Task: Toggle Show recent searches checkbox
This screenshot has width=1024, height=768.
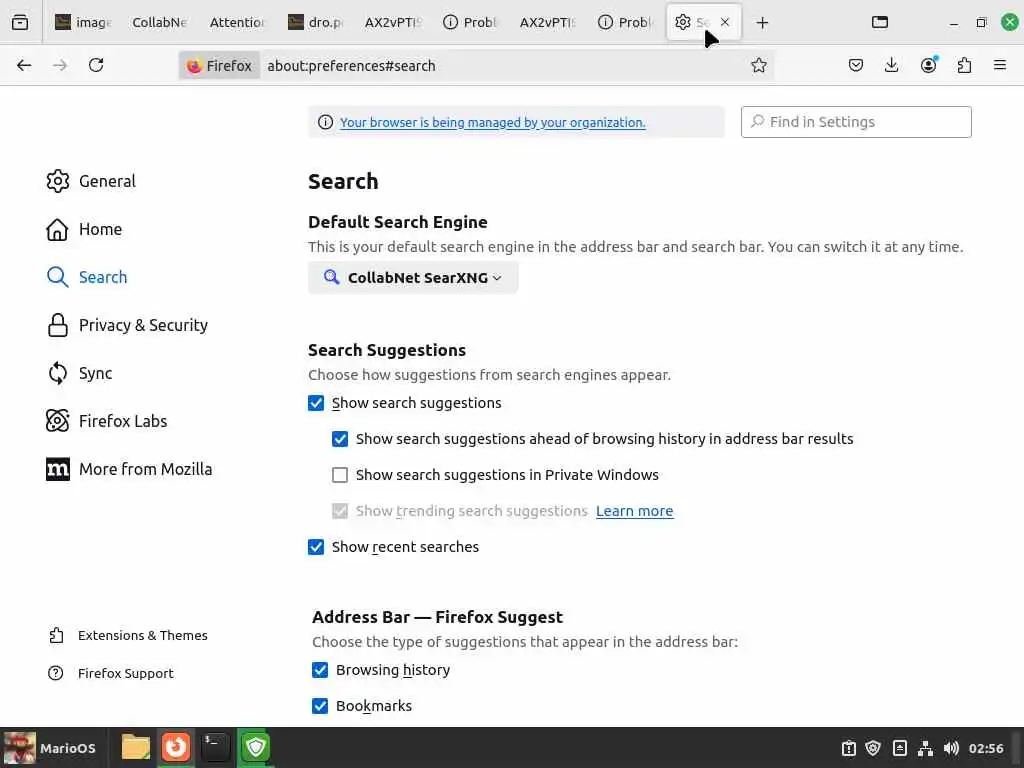Action: [316, 547]
